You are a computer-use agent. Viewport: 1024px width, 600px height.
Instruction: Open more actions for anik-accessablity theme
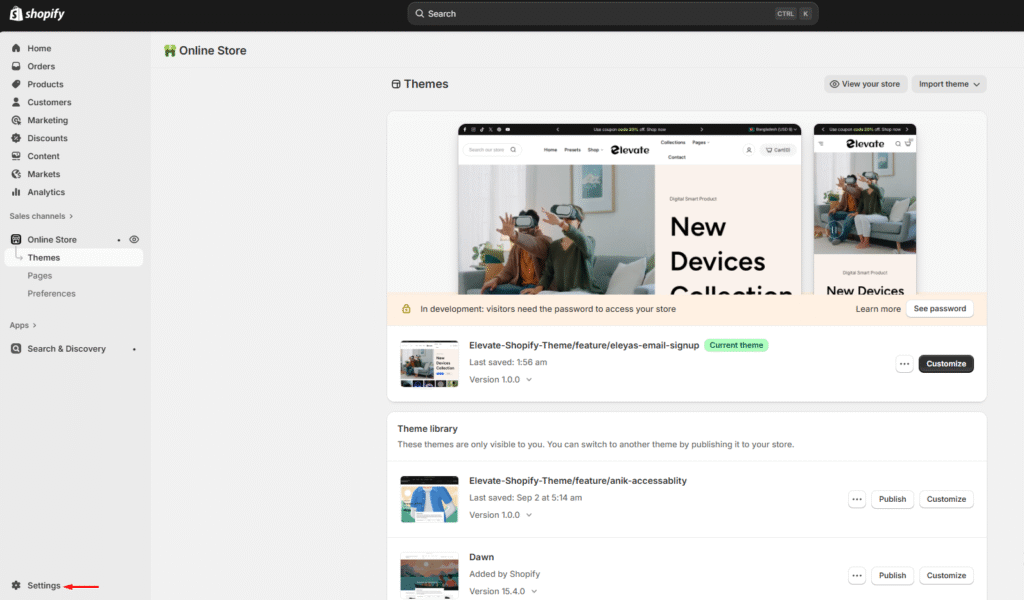click(x=857, y=499)
